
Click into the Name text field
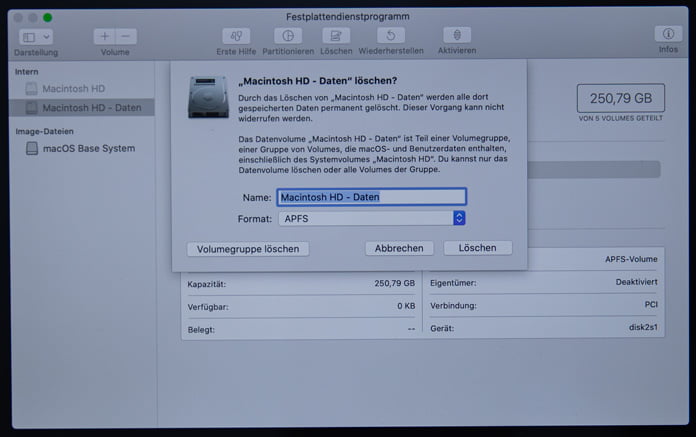click(x=371, y=197)
